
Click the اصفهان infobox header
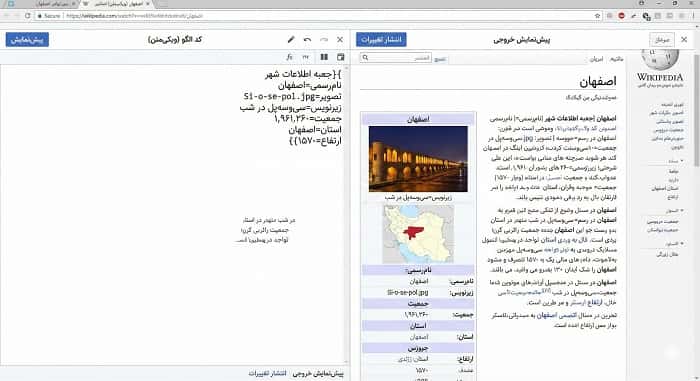coord(418,119)
